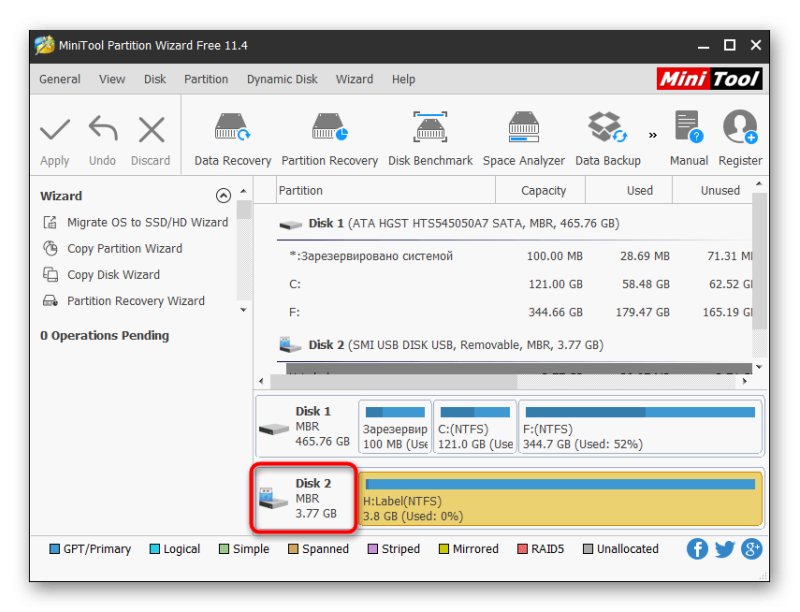800x612 pixels.
Task: Click partition list scroll down arrow
Action: pyautogui.click(x=759, y=367)
